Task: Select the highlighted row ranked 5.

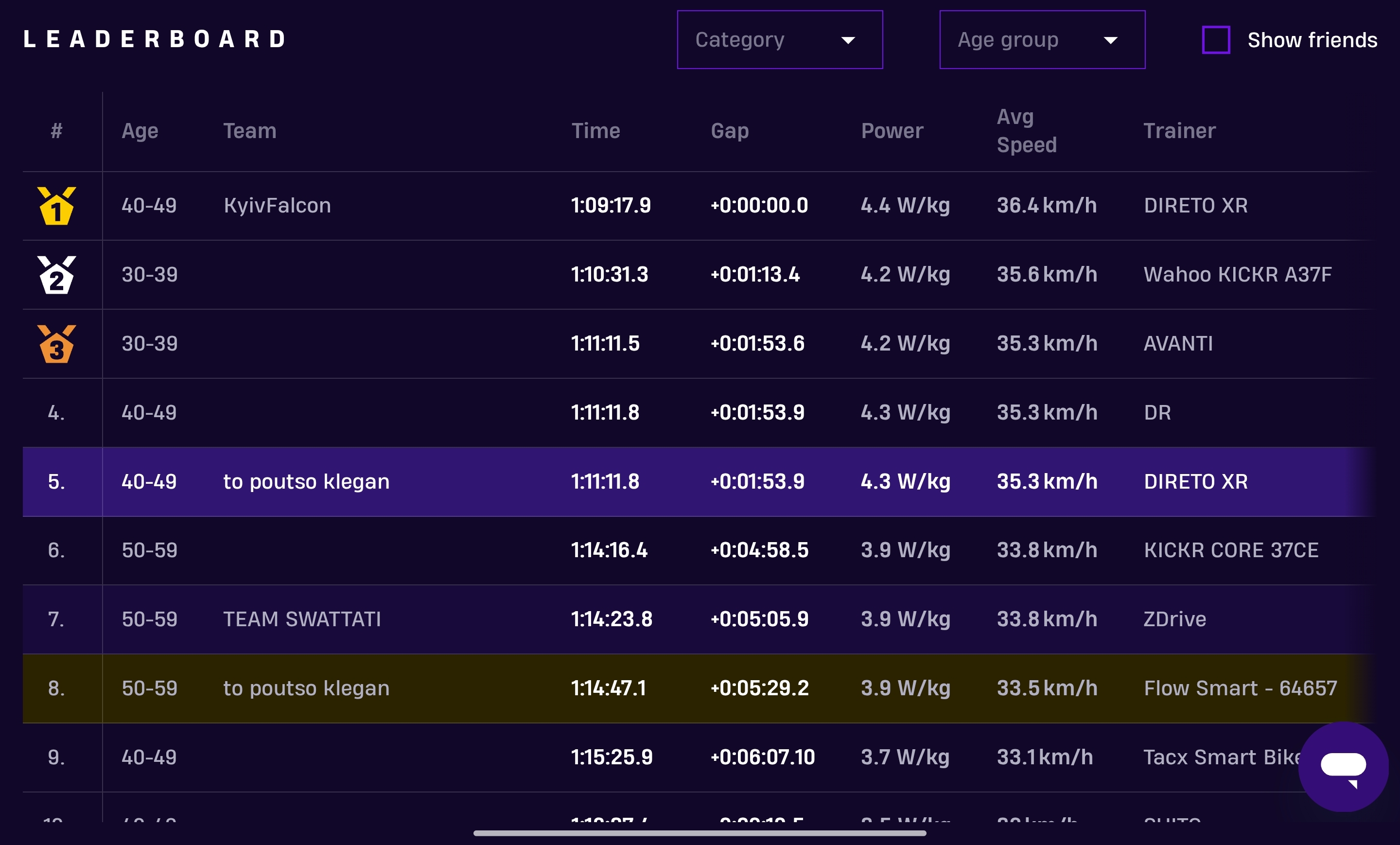Action: 682,482
